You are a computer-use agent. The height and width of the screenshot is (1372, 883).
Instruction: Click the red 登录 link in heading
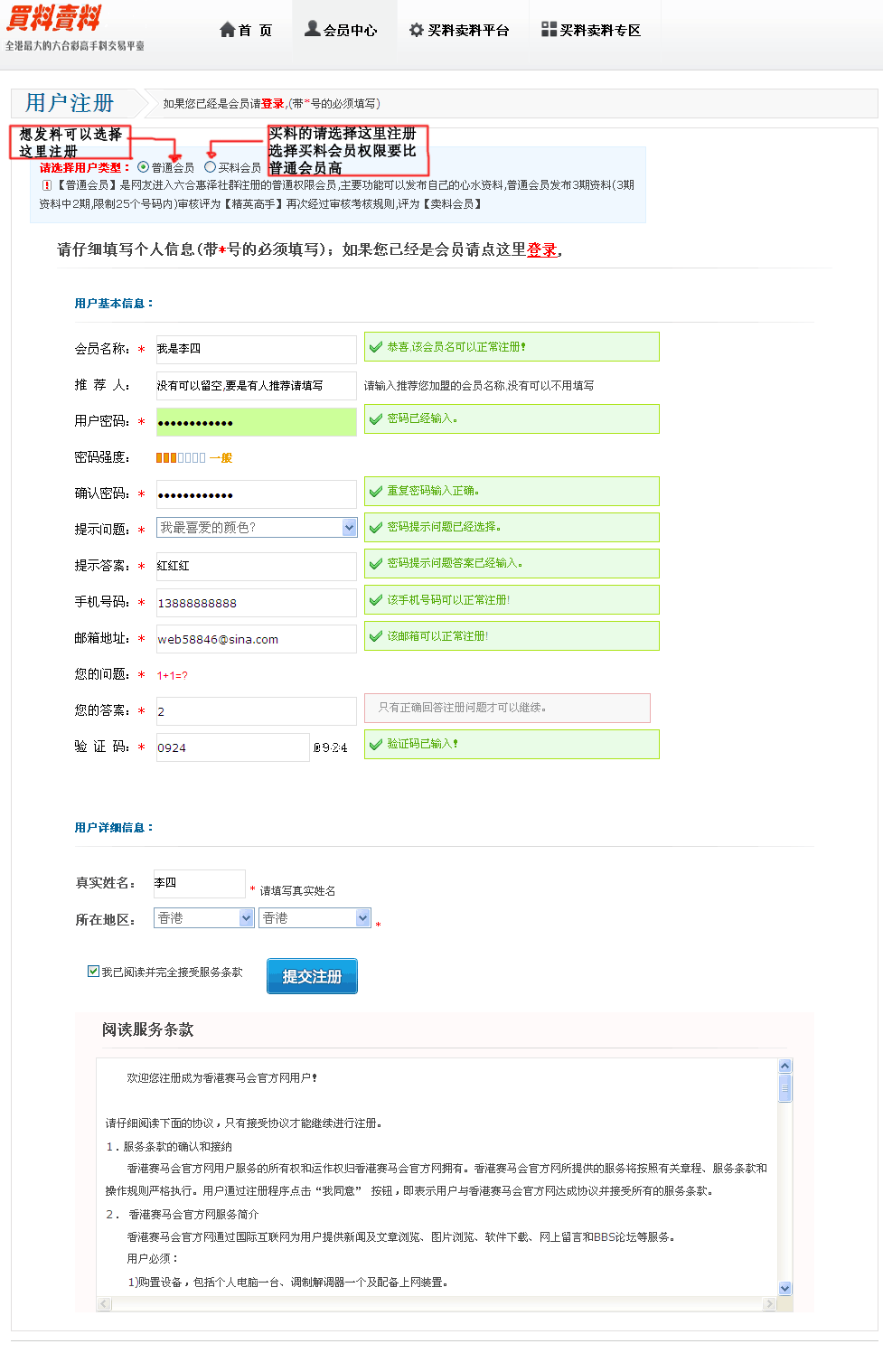(542, 250)
